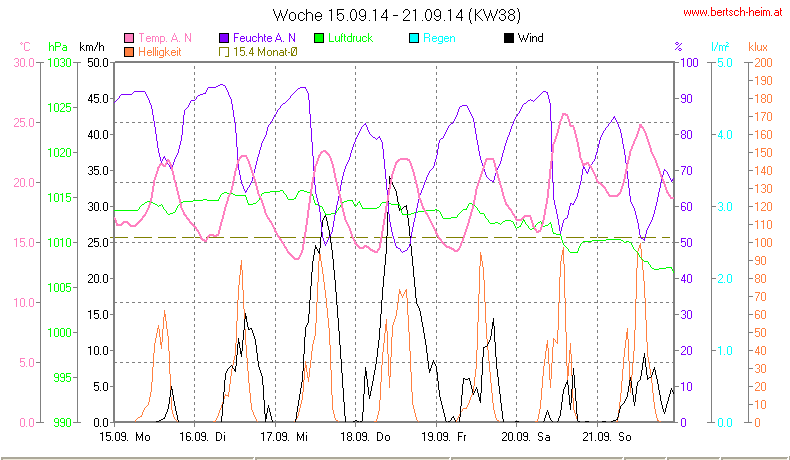Click the 5.0 value on the l/m² axis
The height and width of the screenshot is (460, 790).
tap(725, 62)
